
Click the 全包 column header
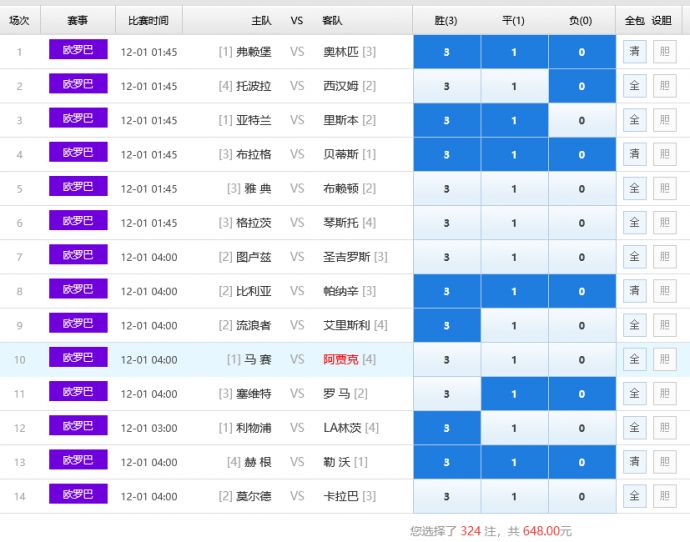pyautogui.click(x=634, y=20)
